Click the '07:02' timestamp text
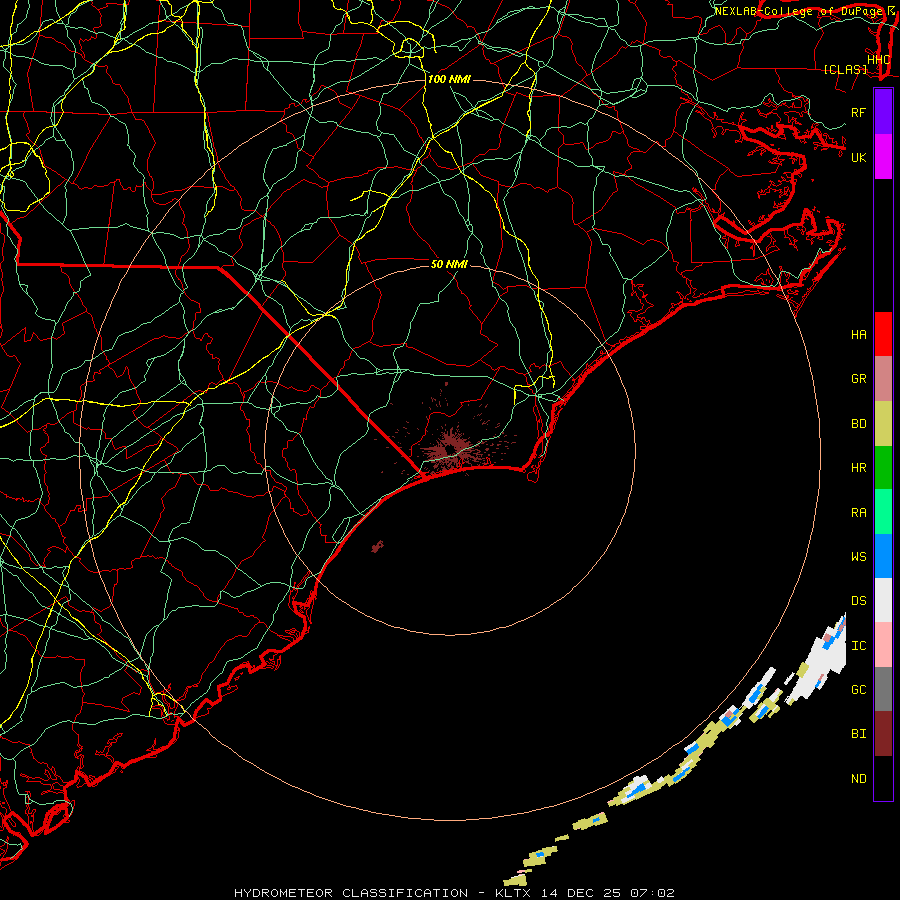 (651, 893)
